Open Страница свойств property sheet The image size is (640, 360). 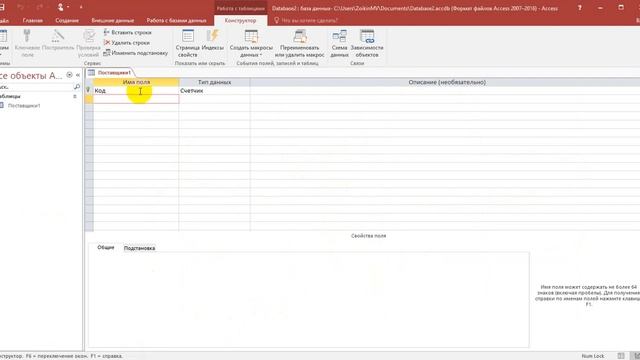click(188, 43)
